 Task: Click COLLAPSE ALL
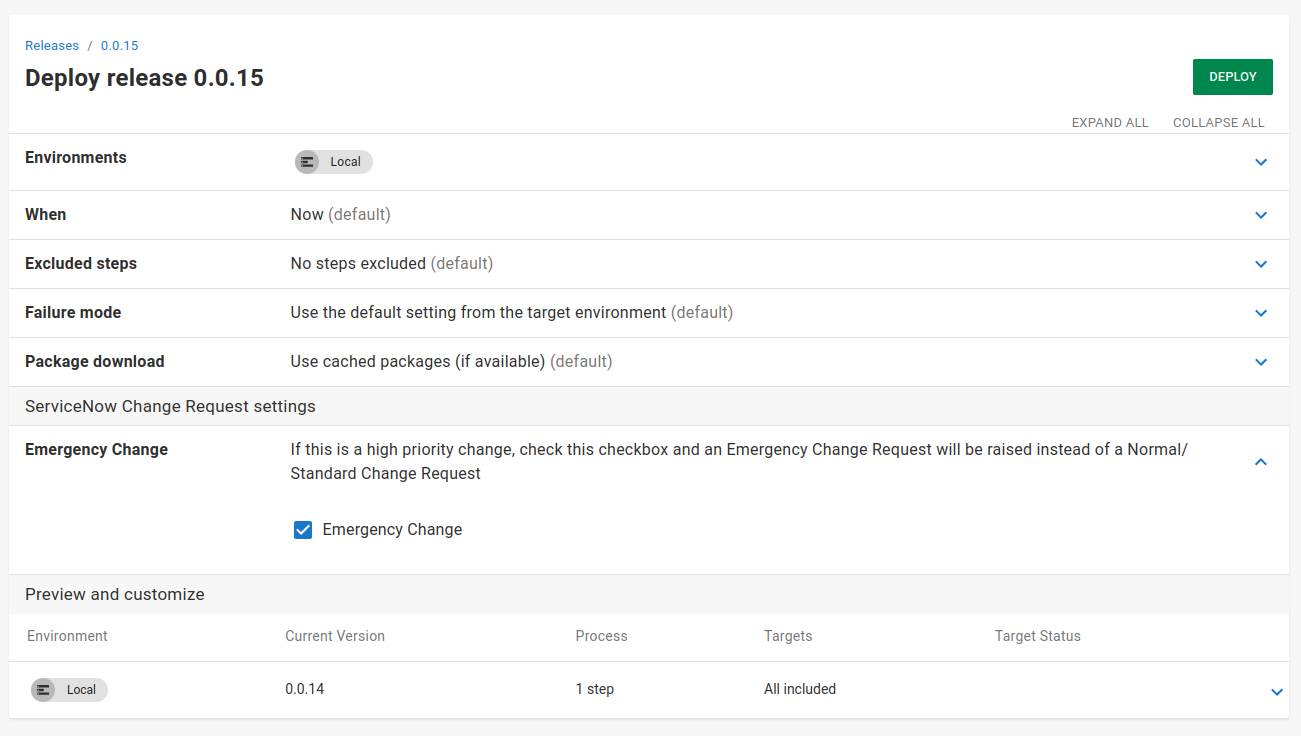click(x=1219, y=122)
